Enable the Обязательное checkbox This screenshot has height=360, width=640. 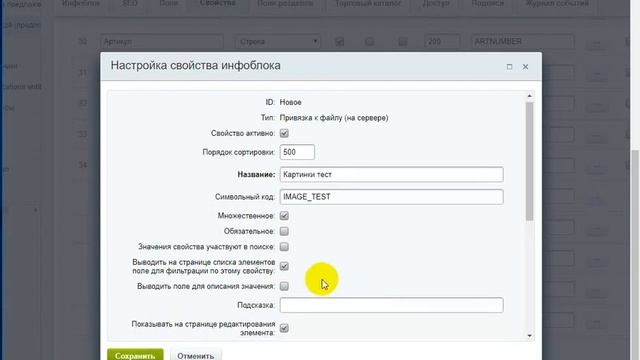(284, 231)
